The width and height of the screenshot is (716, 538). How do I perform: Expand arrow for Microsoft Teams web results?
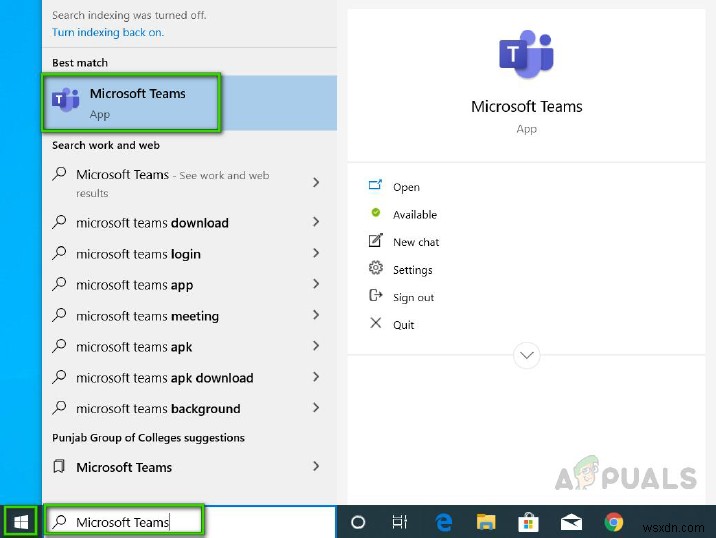[316, 183]
